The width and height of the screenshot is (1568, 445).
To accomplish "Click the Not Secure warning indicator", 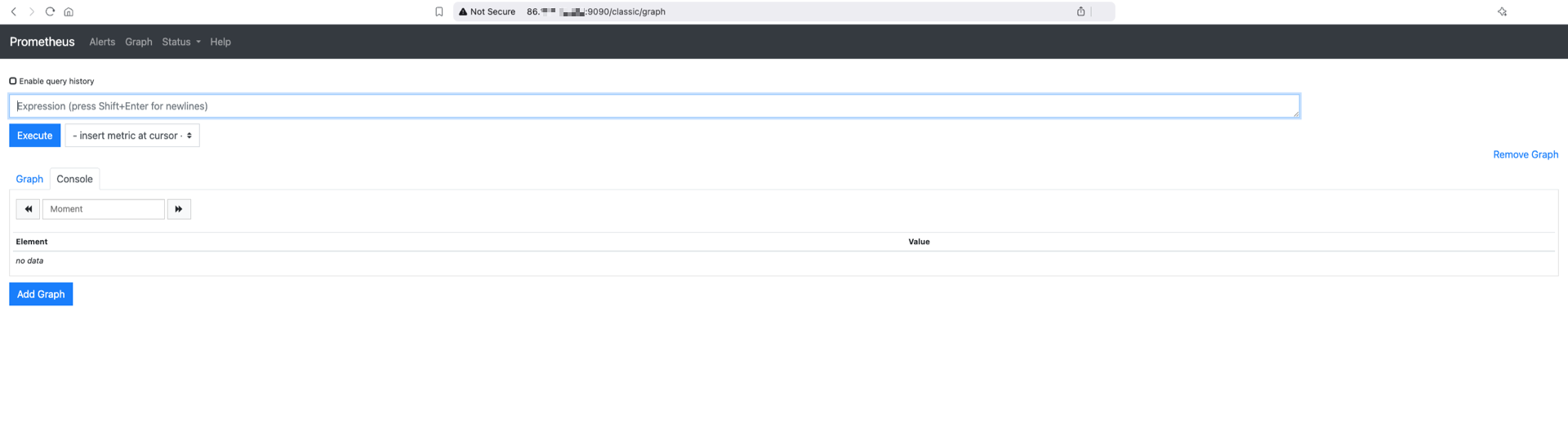I will (x=488, y=11).
